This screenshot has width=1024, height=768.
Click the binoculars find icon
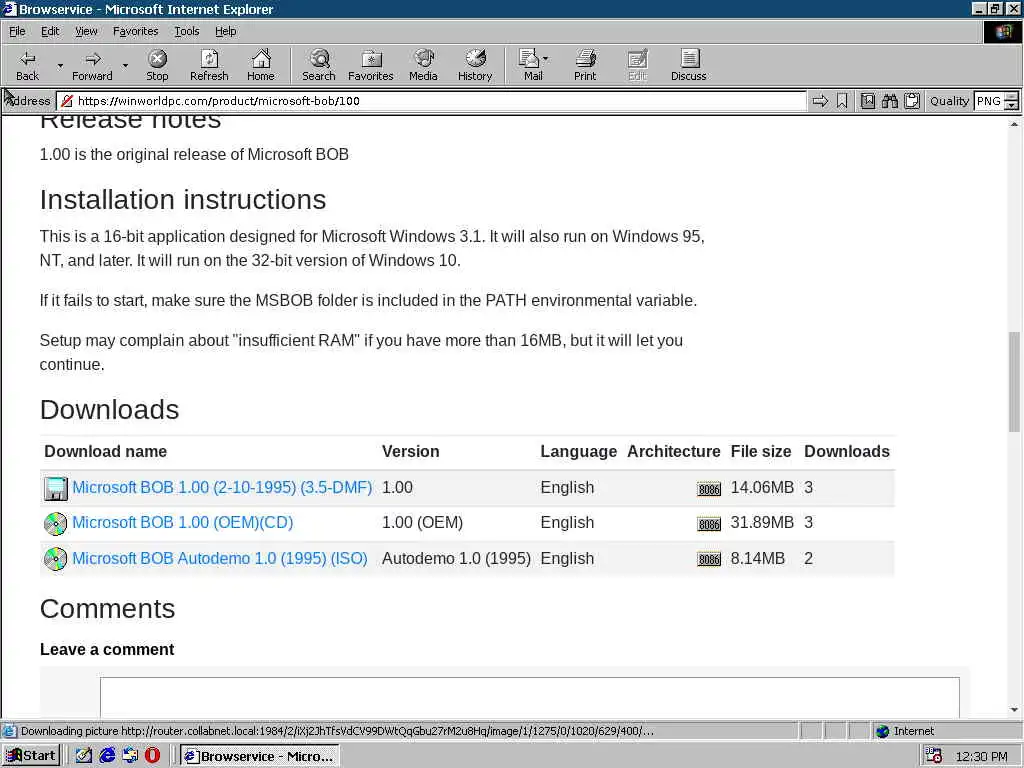pos(889,101)
